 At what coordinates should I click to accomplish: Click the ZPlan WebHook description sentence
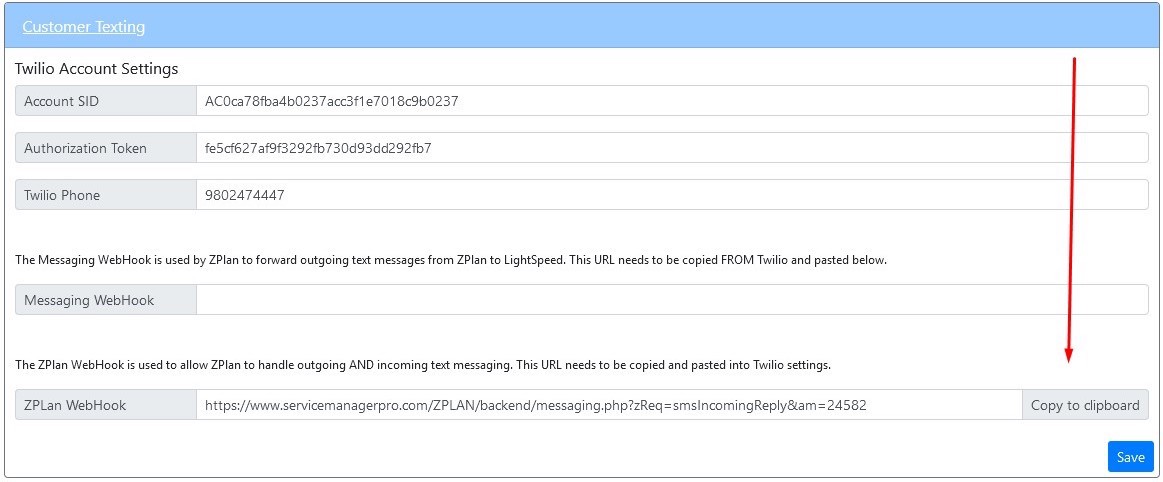pos(422,365)
